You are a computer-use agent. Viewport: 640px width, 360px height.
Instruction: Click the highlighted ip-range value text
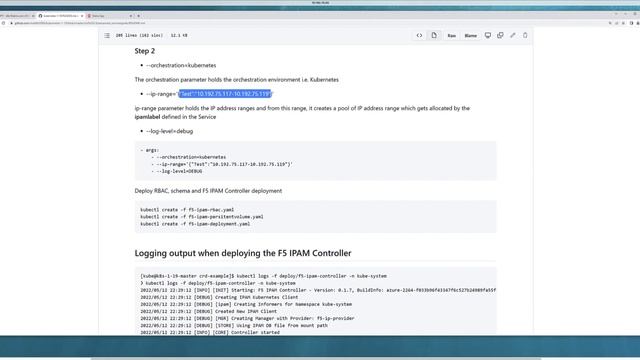225,94
